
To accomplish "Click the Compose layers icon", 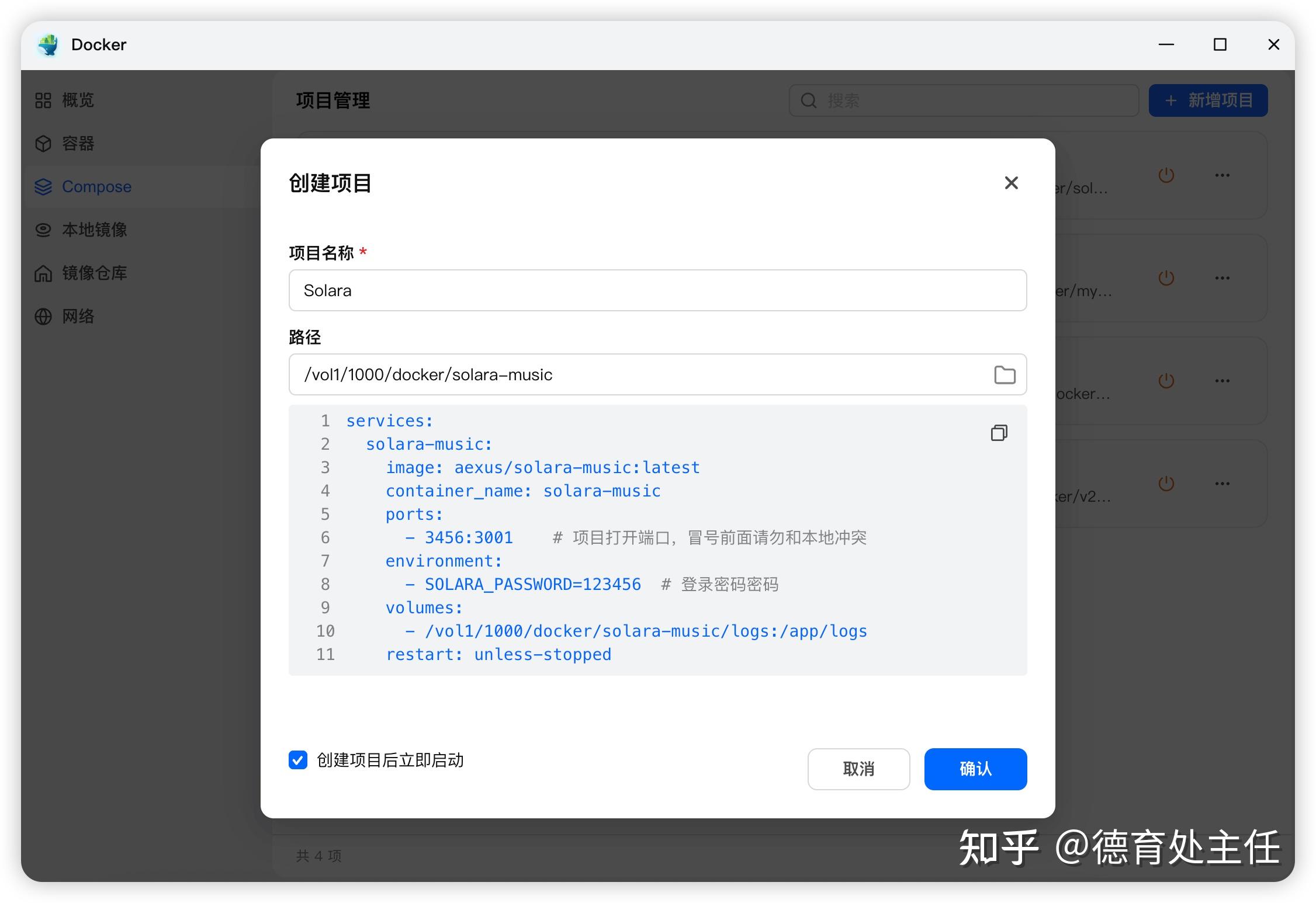I will (43, 187).
